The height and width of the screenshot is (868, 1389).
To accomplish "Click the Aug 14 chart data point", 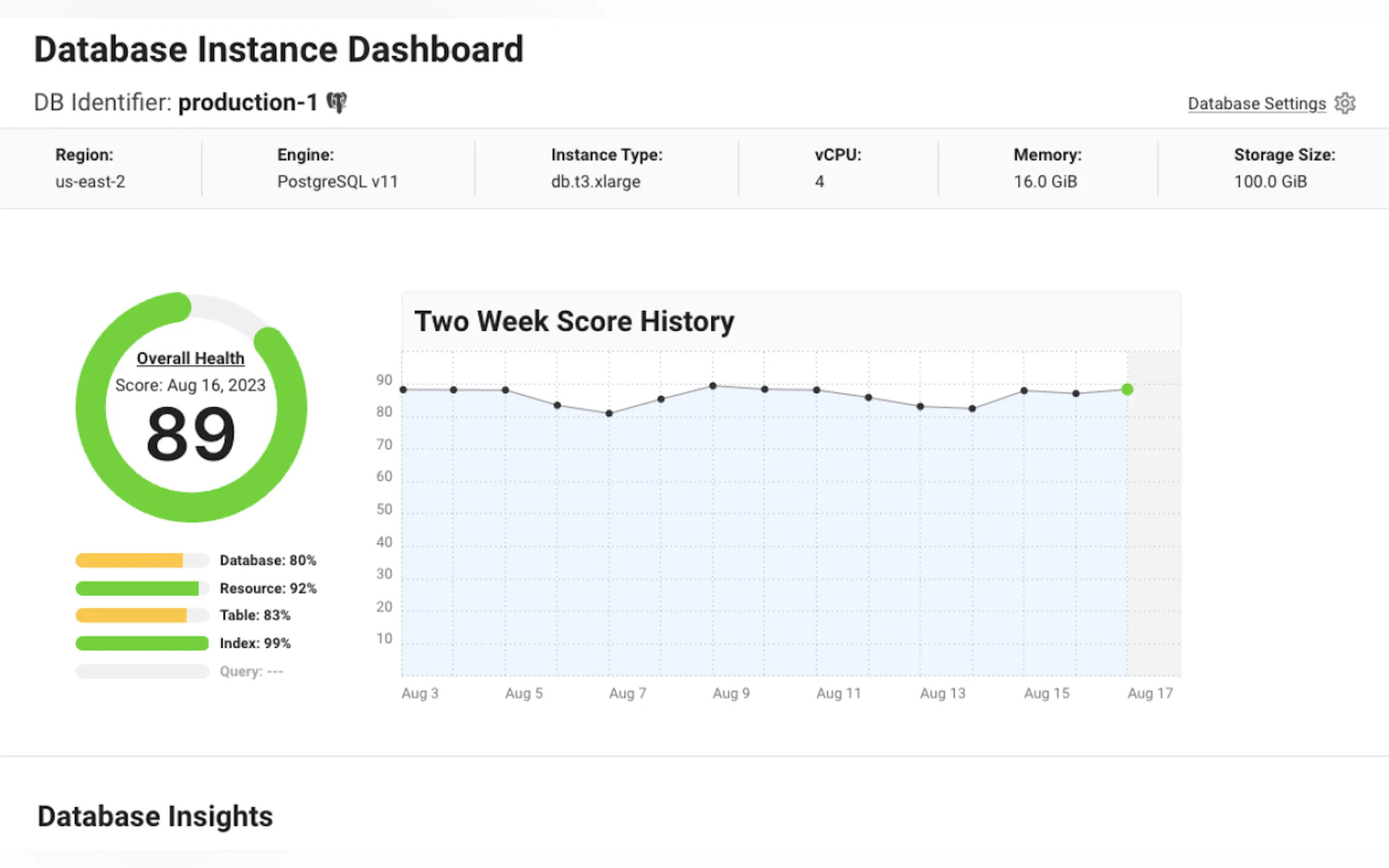I will [x=972, y=409].
